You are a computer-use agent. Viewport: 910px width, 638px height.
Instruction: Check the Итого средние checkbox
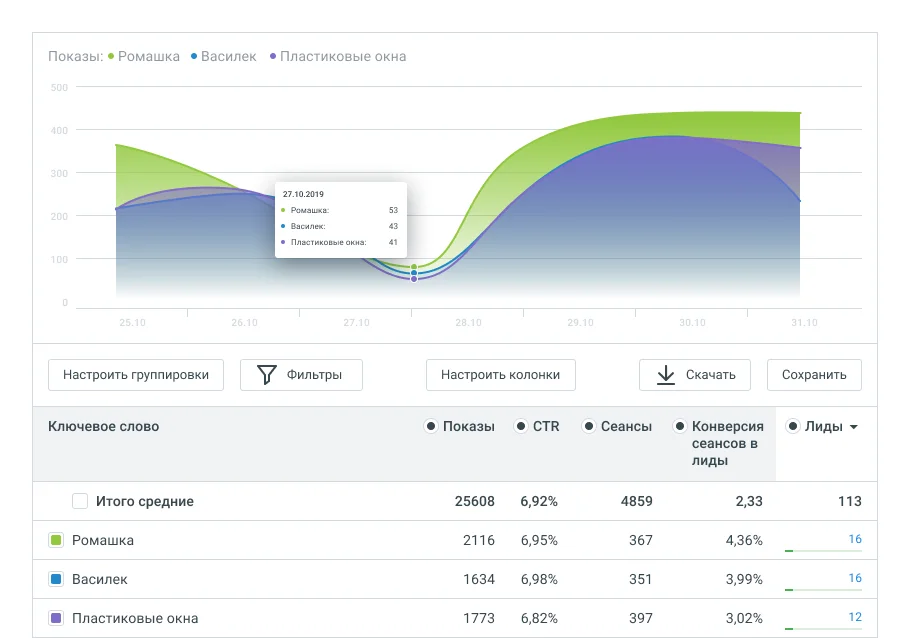[80, 501]
